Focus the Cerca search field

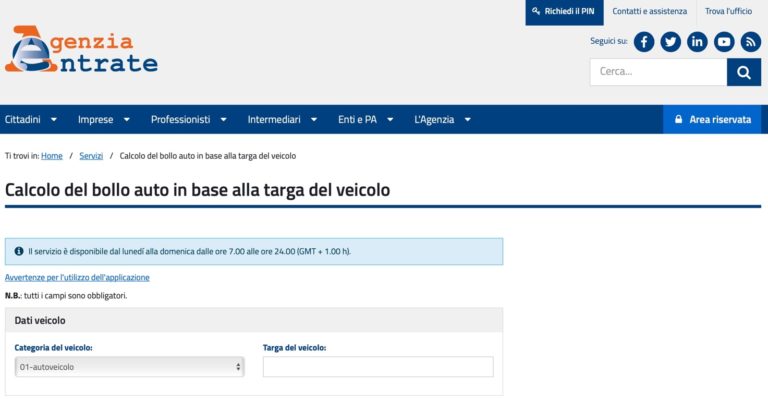coord(658,72)
